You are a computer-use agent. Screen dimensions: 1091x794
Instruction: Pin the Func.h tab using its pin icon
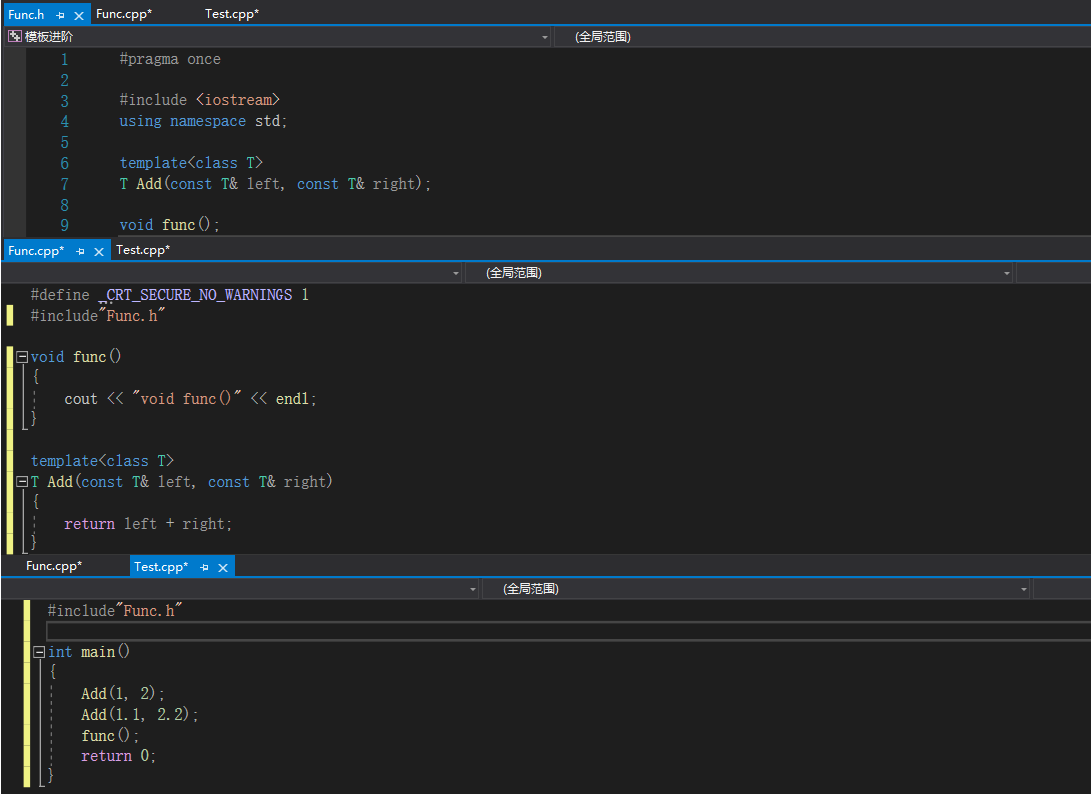point(61,15)
